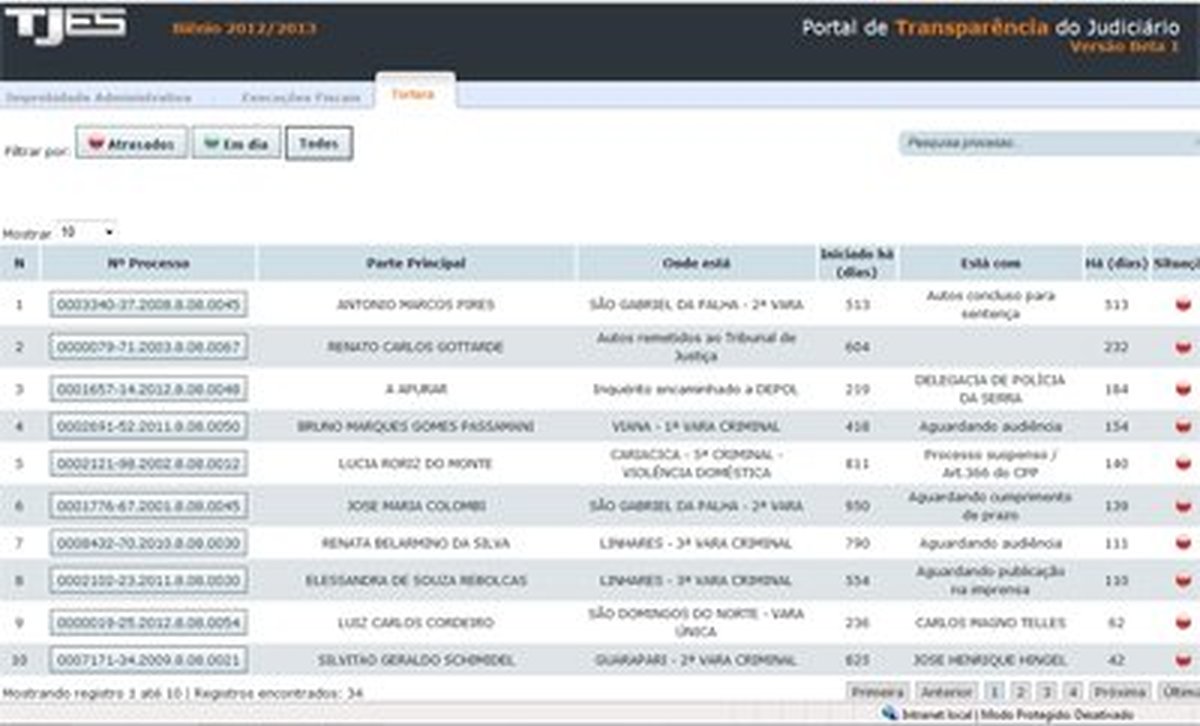Click the Biênio 2012/2013 header text
Image resolution: width=1200 pixels, height=726 pixels.
(244, 28)
